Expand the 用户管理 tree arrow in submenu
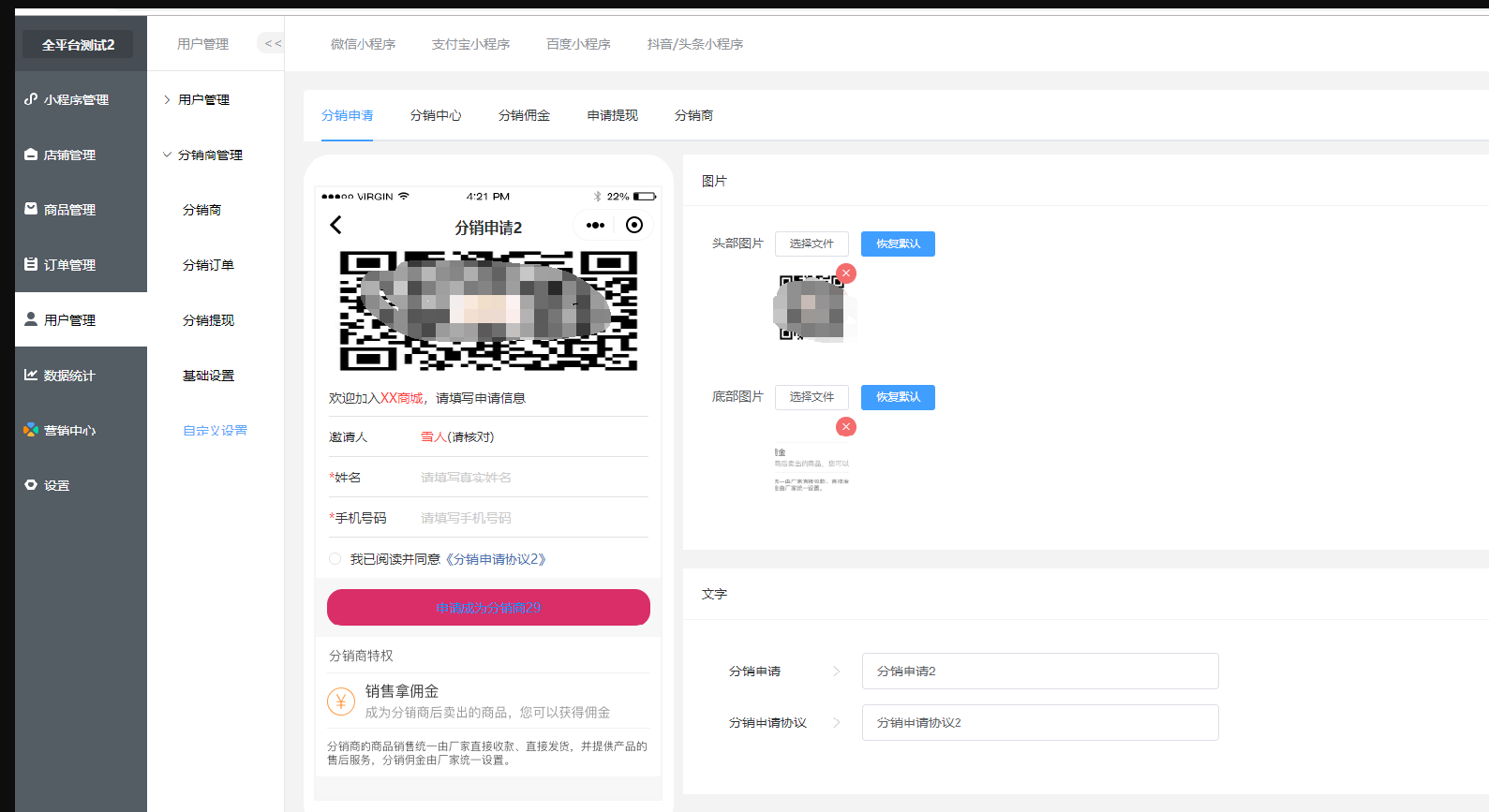Image resolution: width=1489 pixels, height=812 pixels. (x=167, y=99)
